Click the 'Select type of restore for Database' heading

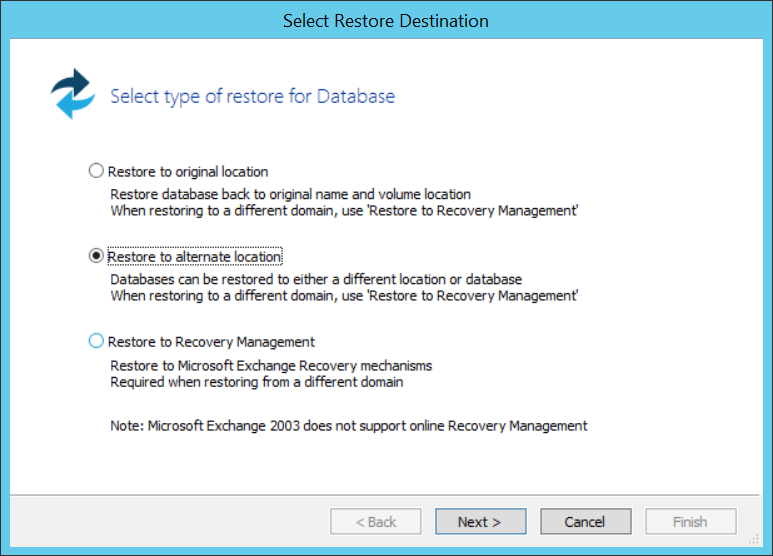(252, 97)
